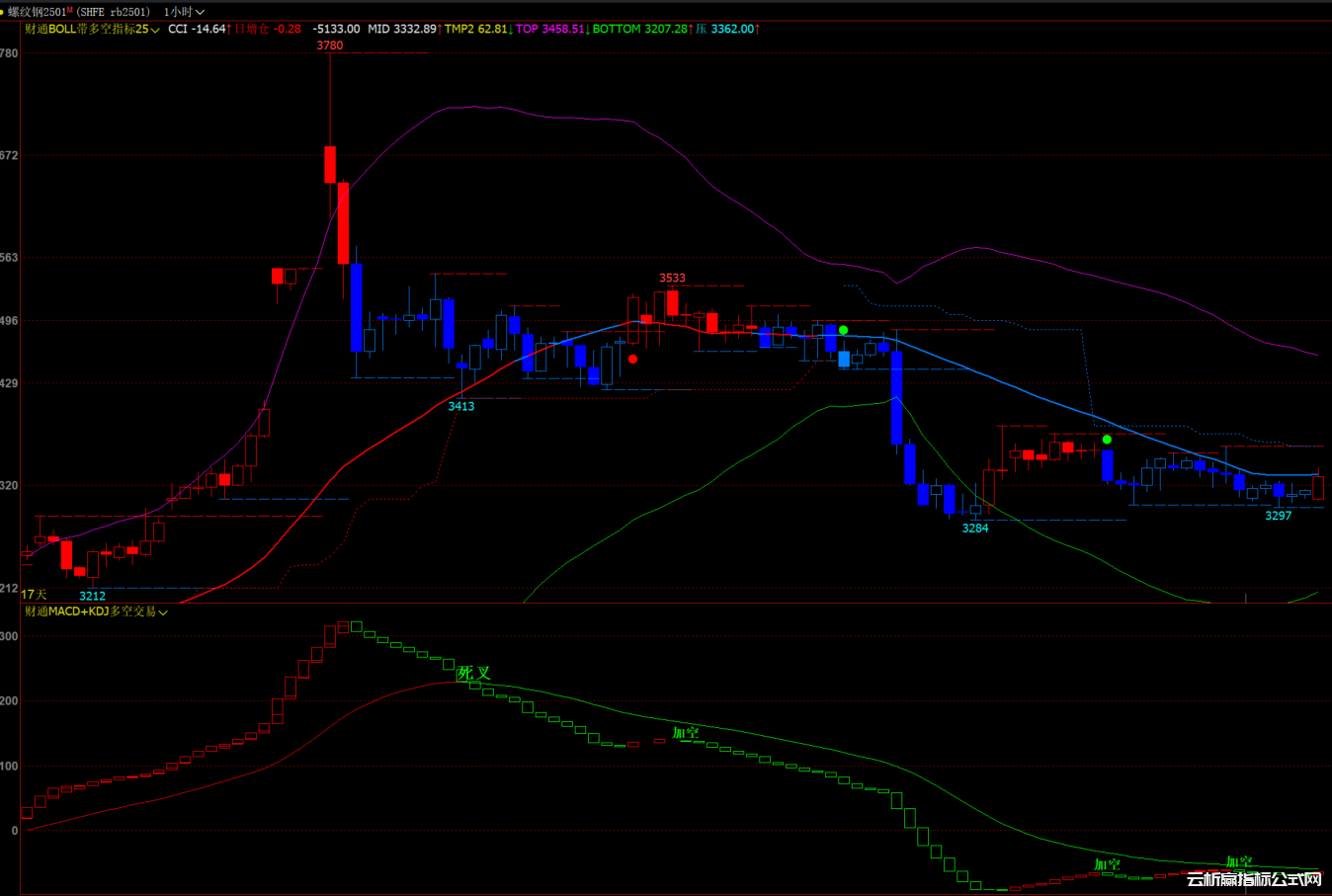The image size is (1332, 896).
Task: Click the 日增仓 -0.28 value
Action: (x=268, y=30)
